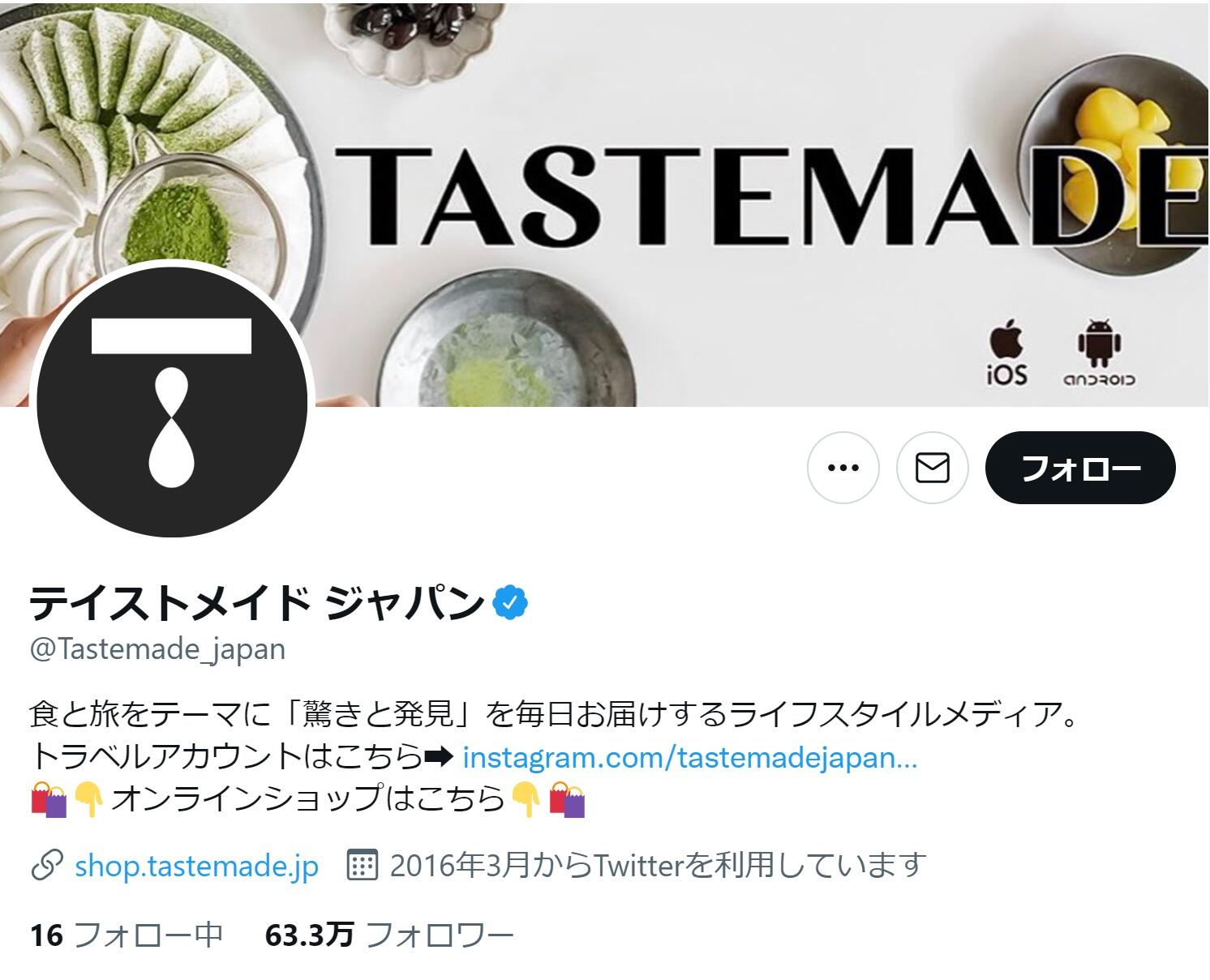Click the blue verified badge

tap(511, 601)
